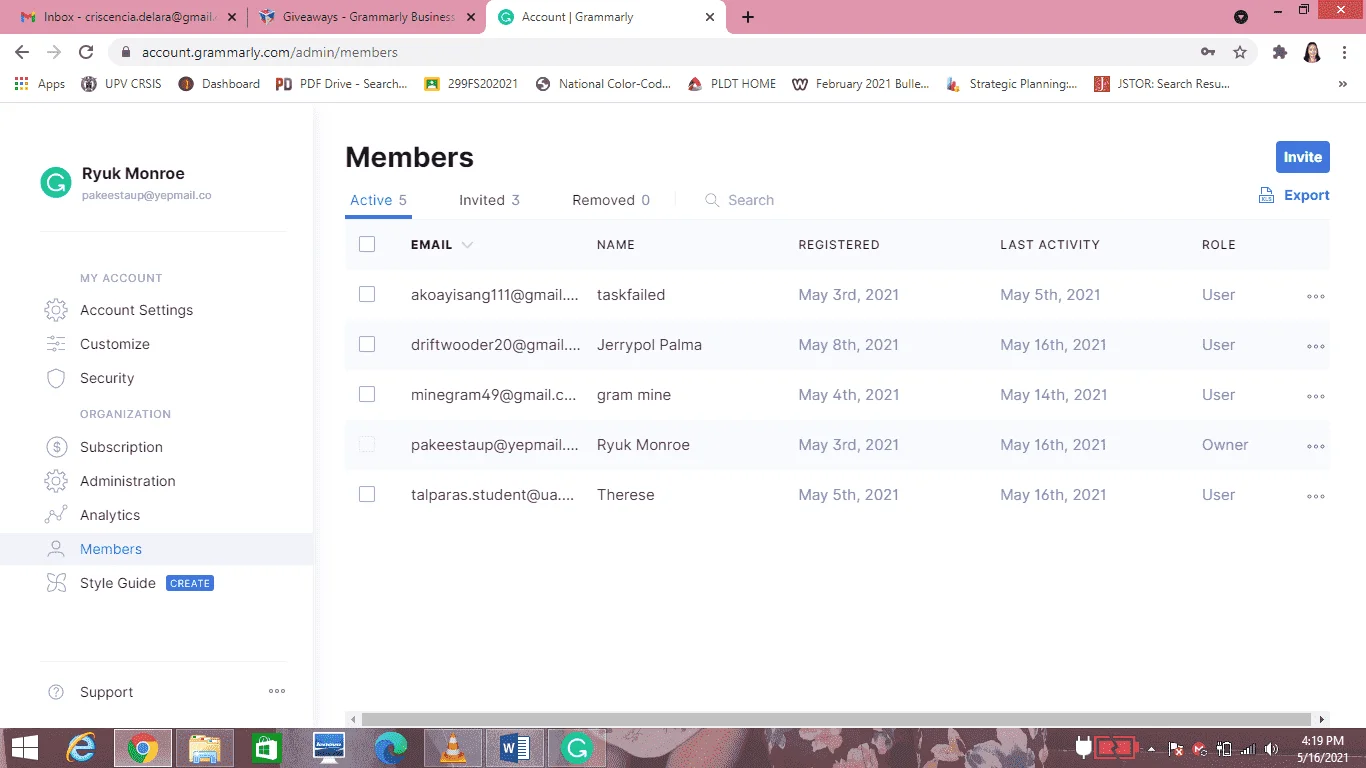Image resolution: width=1366 pixels, height=768 pixels.
Task: Switch to Giveaways Grammarly Business tab
Action: click(x=366, y=17)
